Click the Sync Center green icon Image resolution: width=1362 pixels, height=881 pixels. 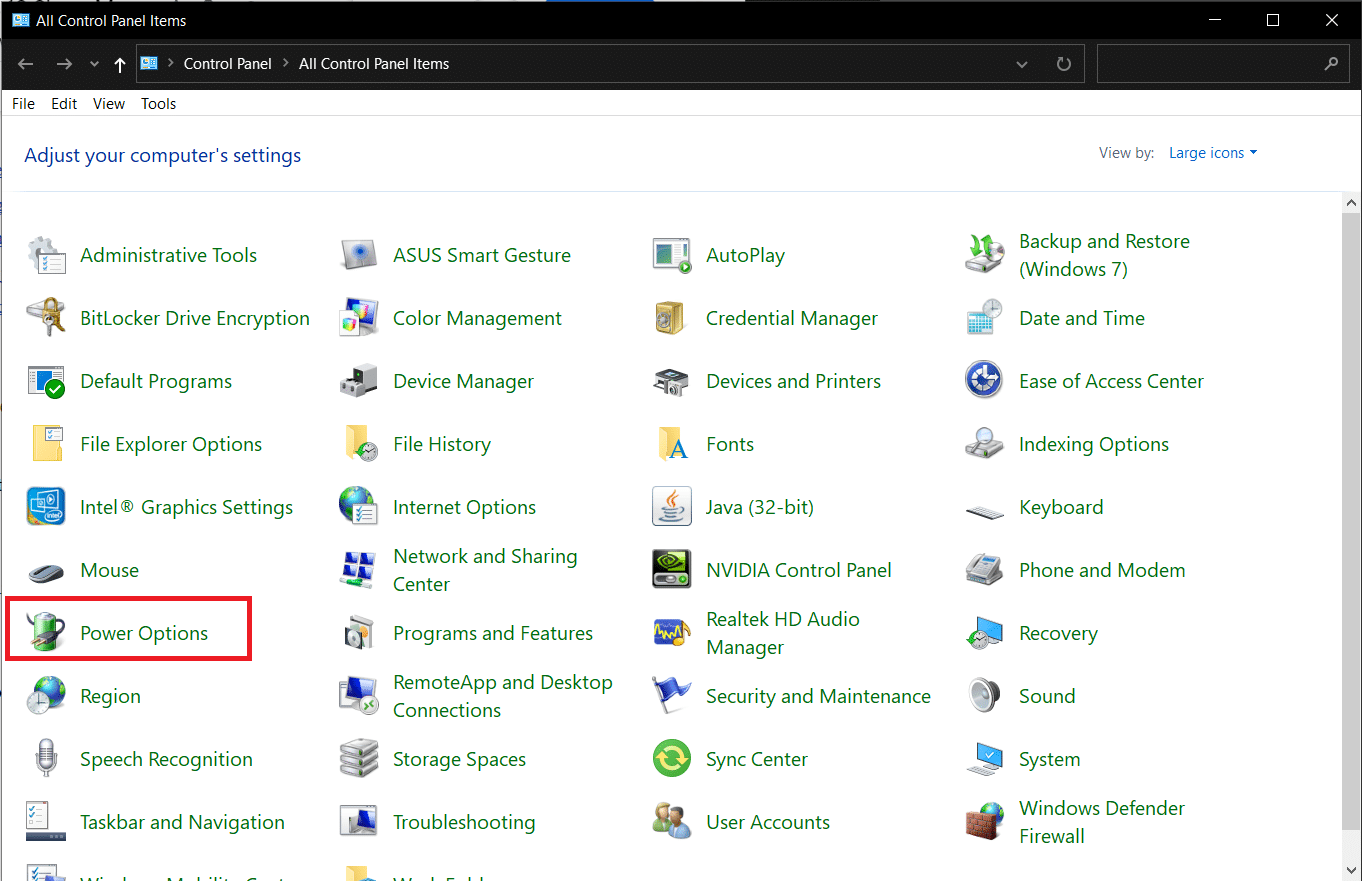tap(671, 759)
